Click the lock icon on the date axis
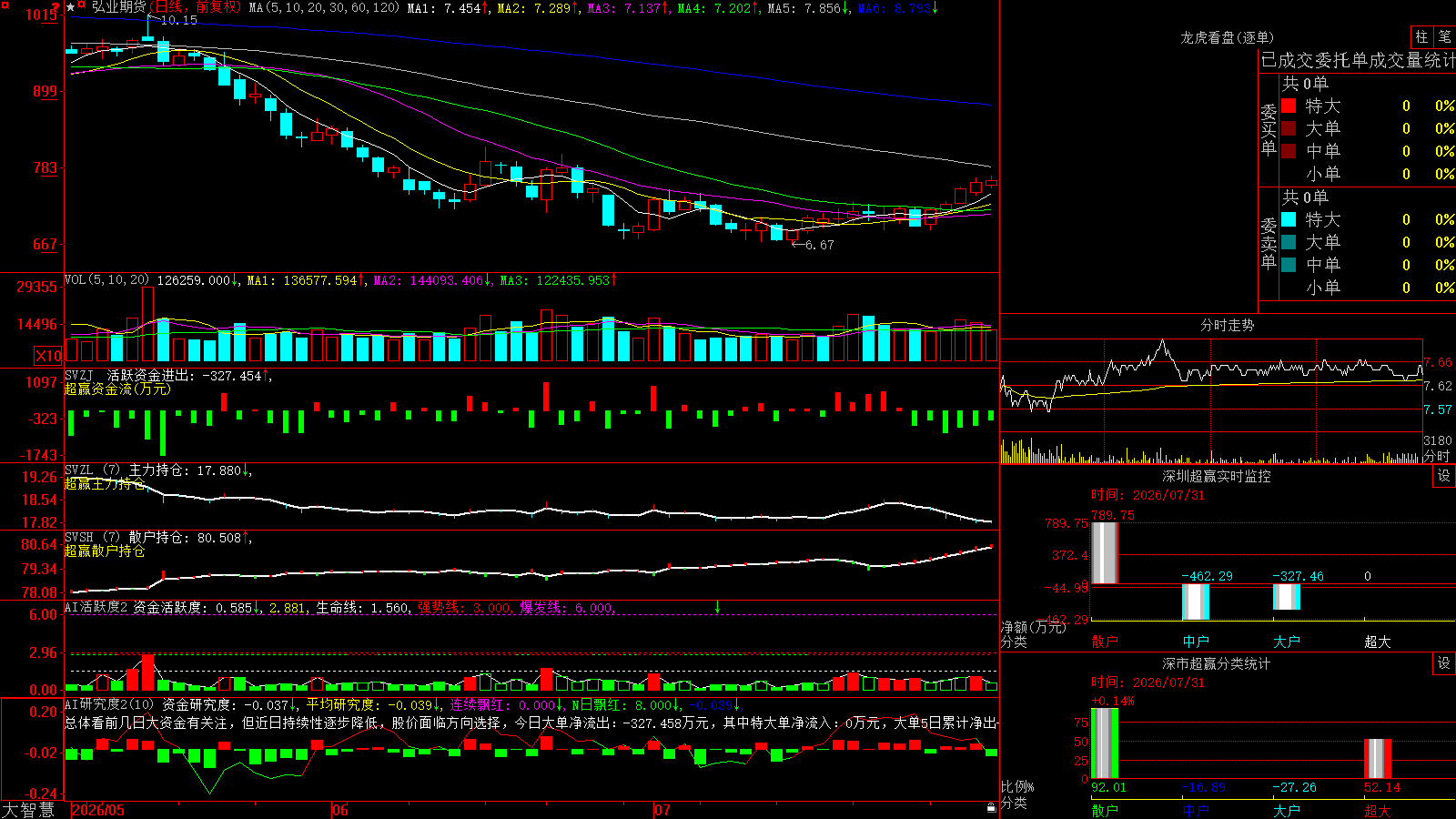1456x819 pixels. (x=992, y=808)
